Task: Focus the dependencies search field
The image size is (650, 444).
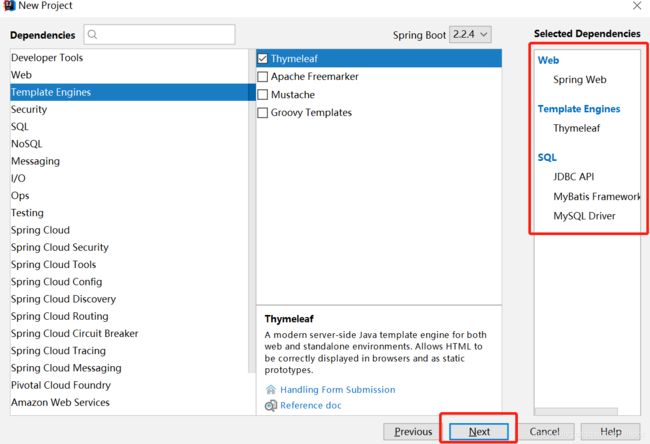Action: [160, 34]
